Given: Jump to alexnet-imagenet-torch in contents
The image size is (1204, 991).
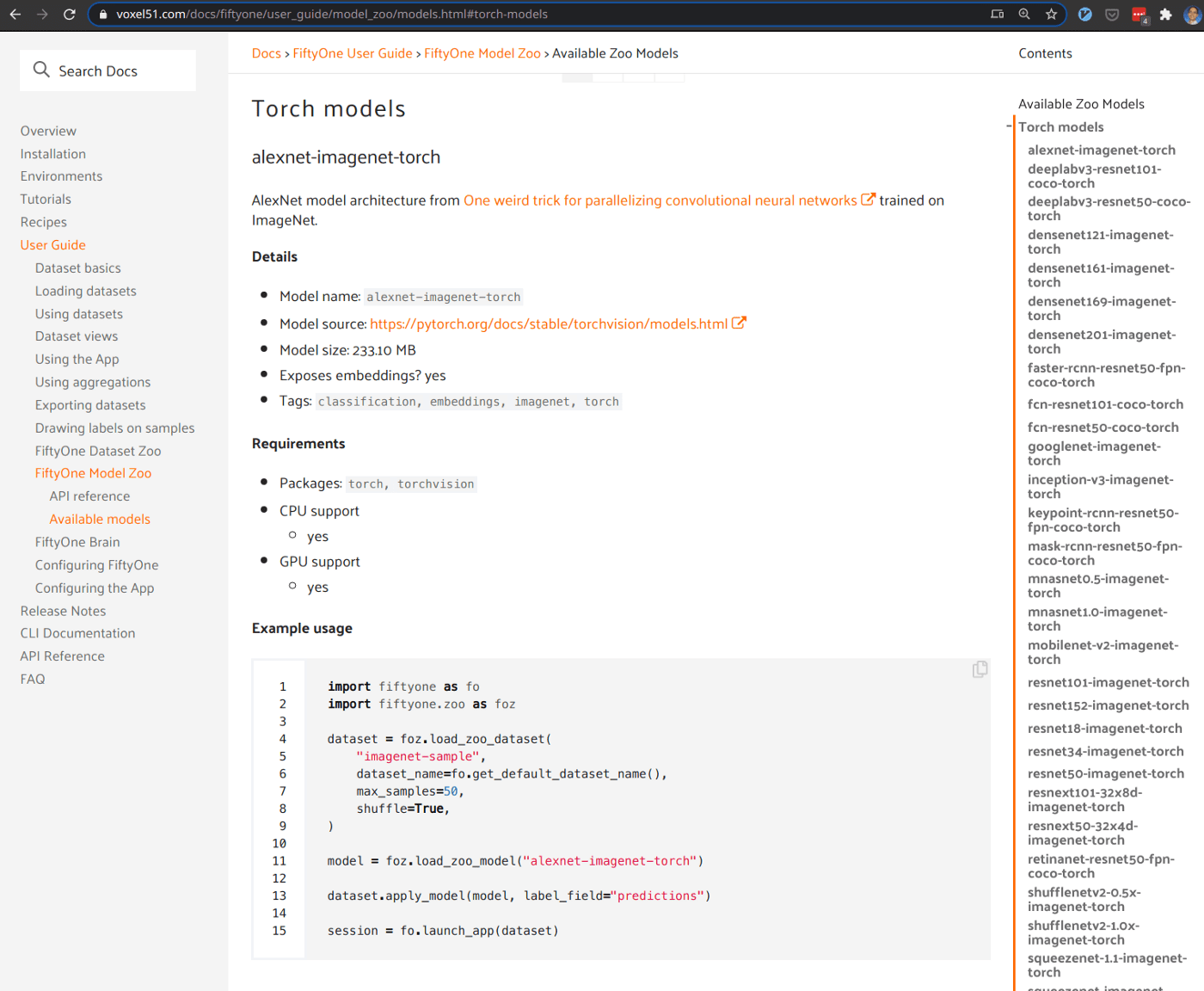Looking at the screenshot, I should [x=1102, y=150].
